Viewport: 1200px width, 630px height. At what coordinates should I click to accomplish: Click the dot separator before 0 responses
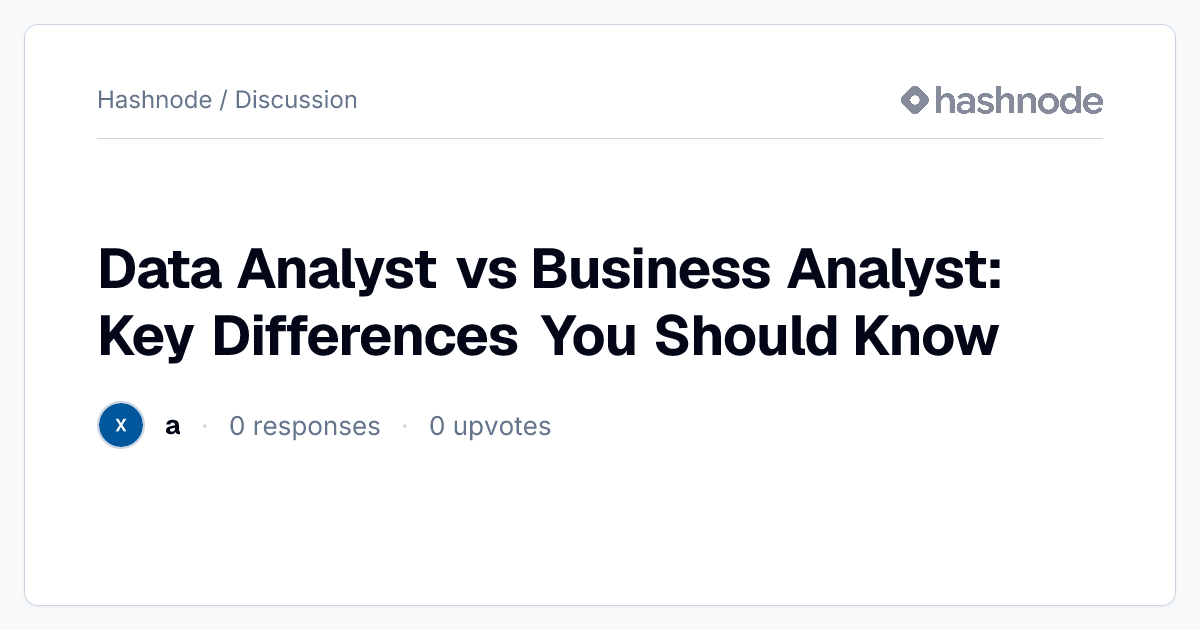pyautogui.click(x=205, y=426)
